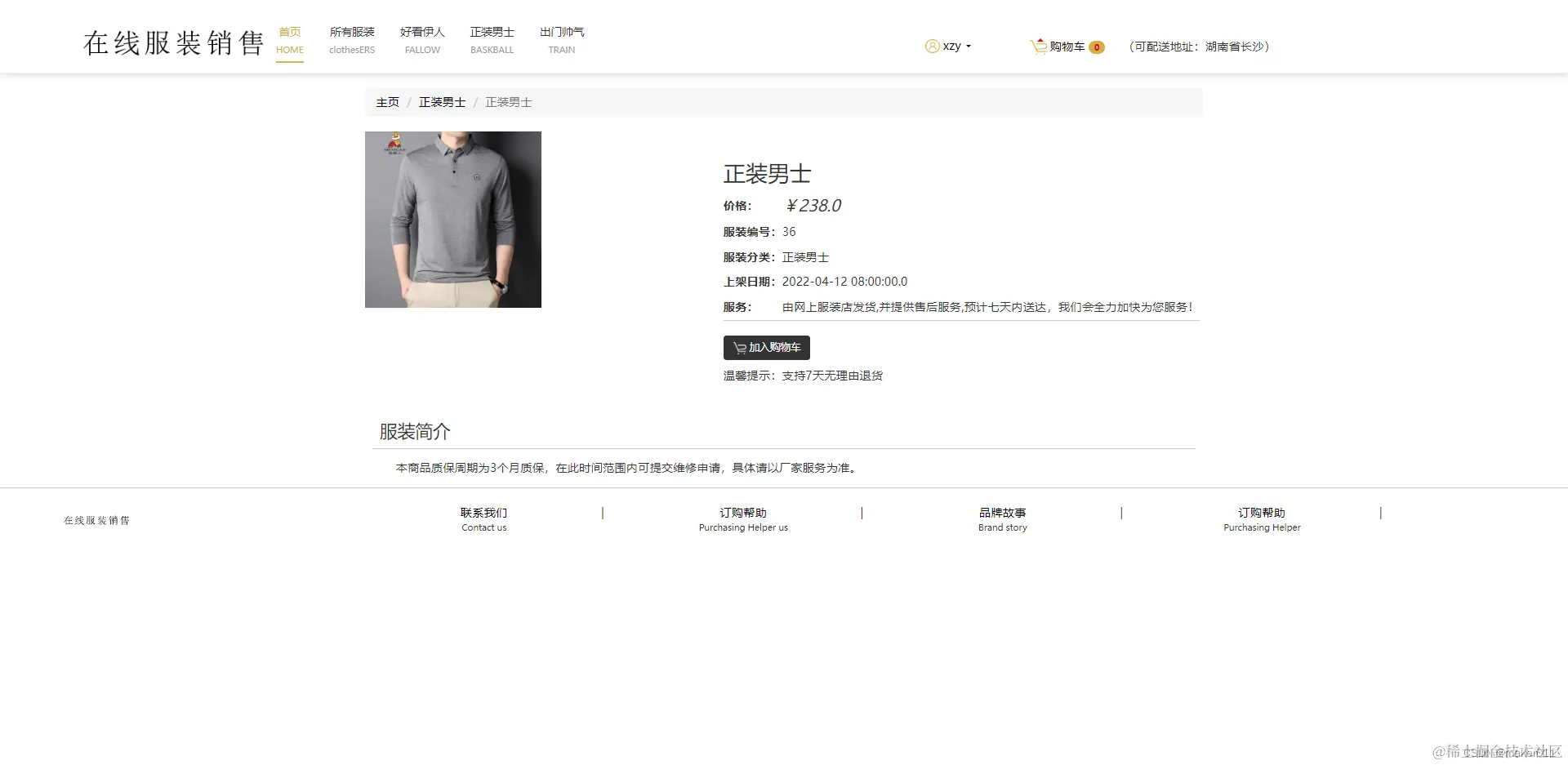Click the small cart icon inside 加入购物车 button
This screenshot has width=1568, height=765.
click(x=739, y=347)
